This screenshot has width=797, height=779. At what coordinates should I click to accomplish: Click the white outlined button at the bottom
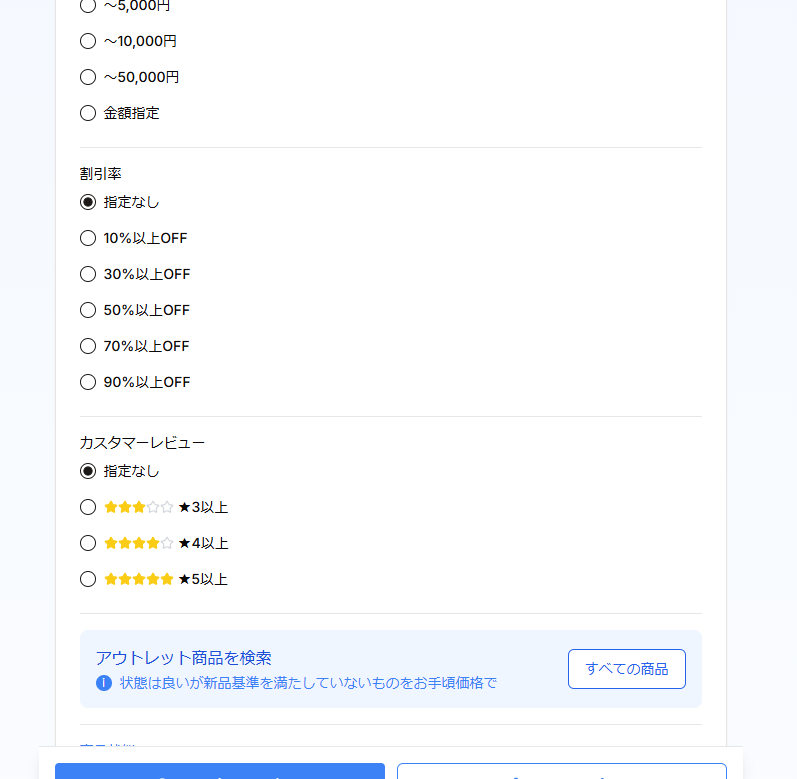561,771
